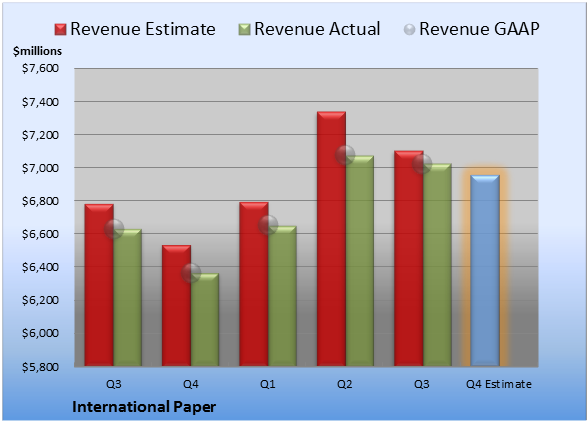This screenshot has height=422, width=588.
Task: Click the 'Q4 Estimate' axis label
Action: 499,384
